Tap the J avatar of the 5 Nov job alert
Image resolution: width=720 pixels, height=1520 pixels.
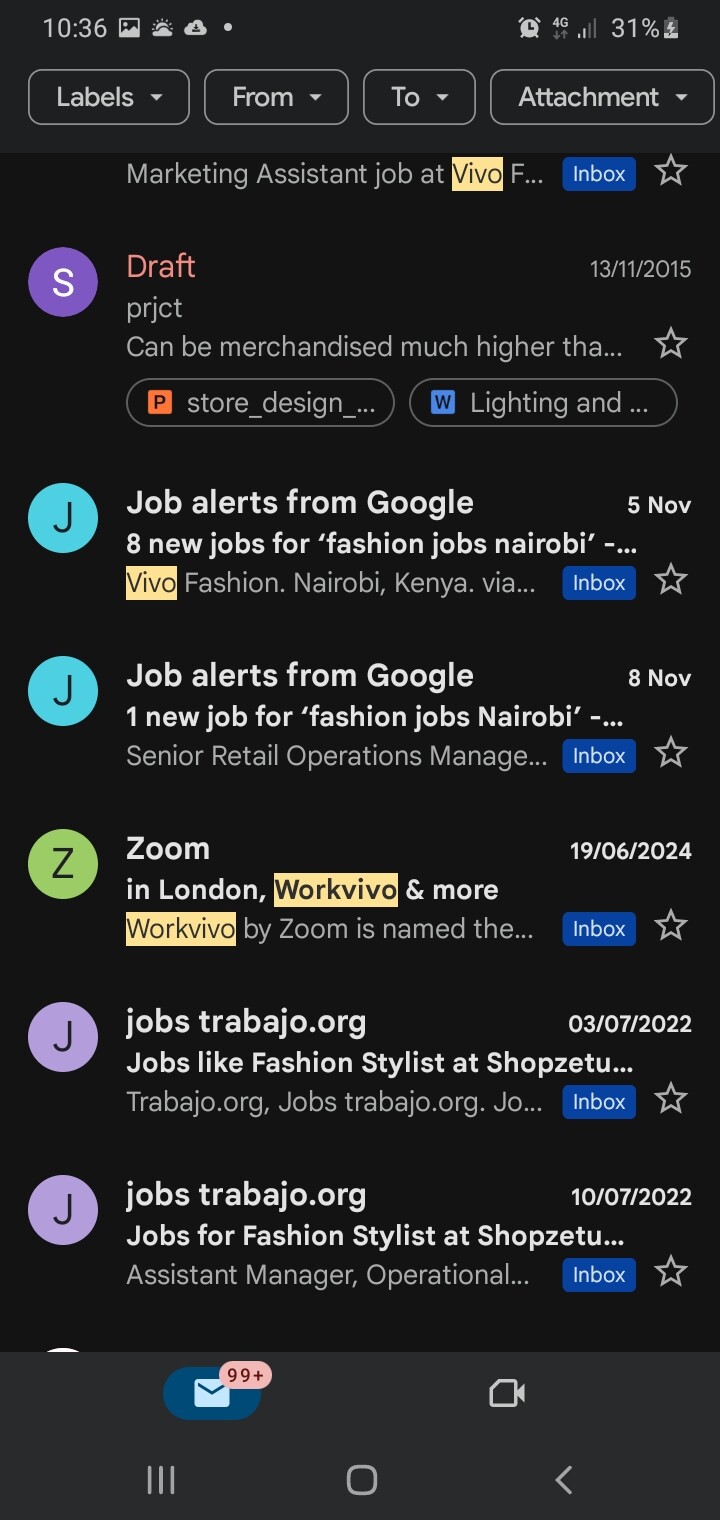pos(63,518)
